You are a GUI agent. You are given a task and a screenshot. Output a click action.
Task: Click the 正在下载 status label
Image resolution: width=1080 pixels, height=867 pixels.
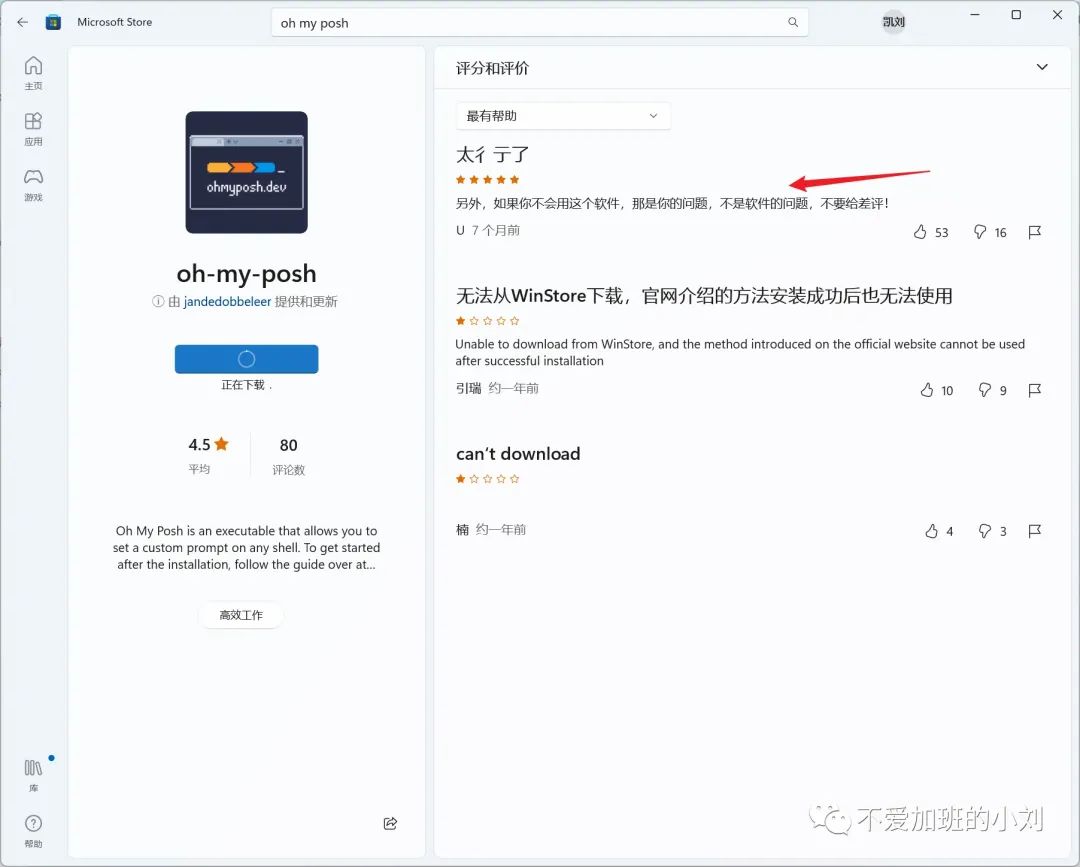click(246, 385)
